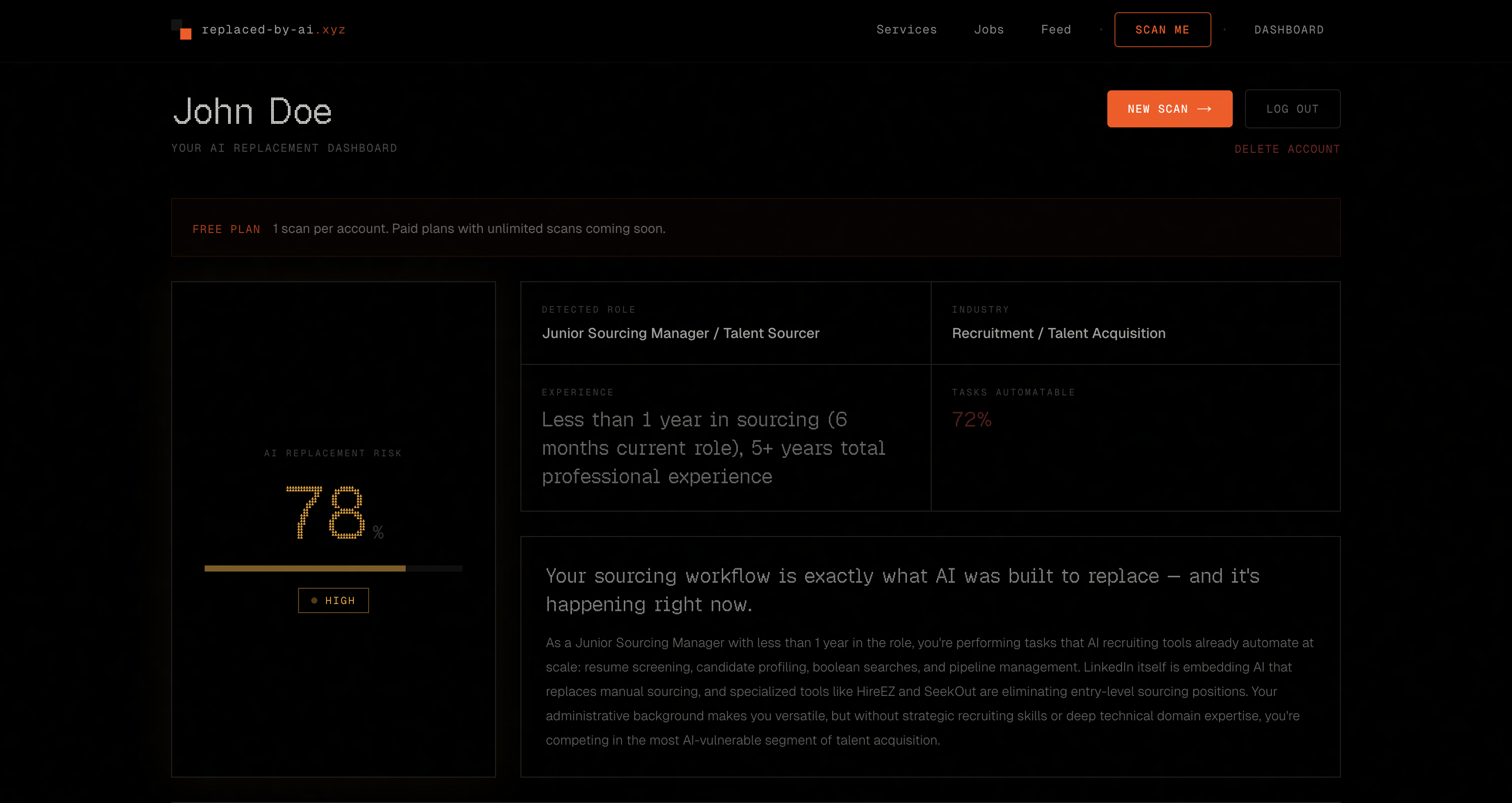
Task: Start a NEW SCAN
Action: [x=1169, y=109]
